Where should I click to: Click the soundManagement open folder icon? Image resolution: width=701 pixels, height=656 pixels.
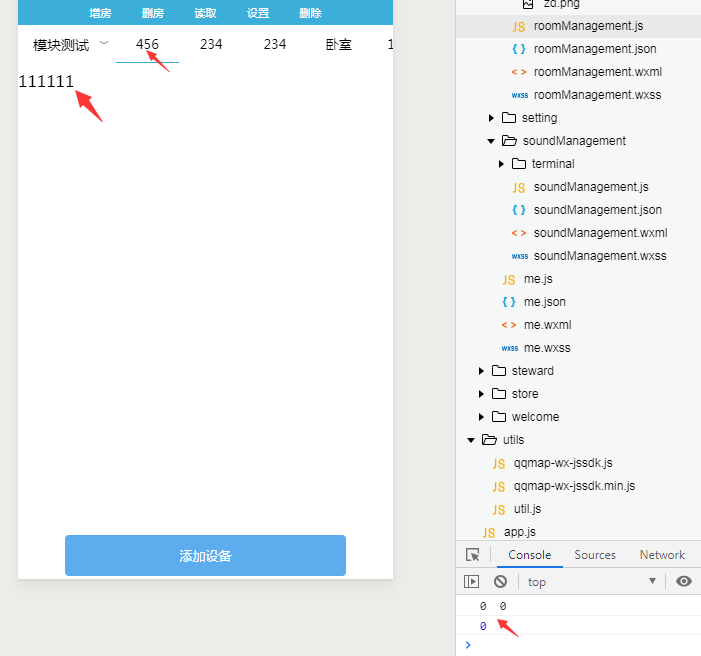509,141
